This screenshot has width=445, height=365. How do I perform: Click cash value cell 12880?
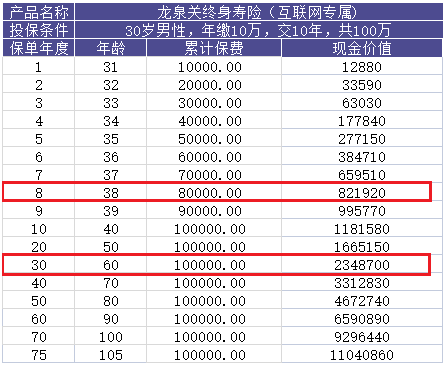(362, 67)
